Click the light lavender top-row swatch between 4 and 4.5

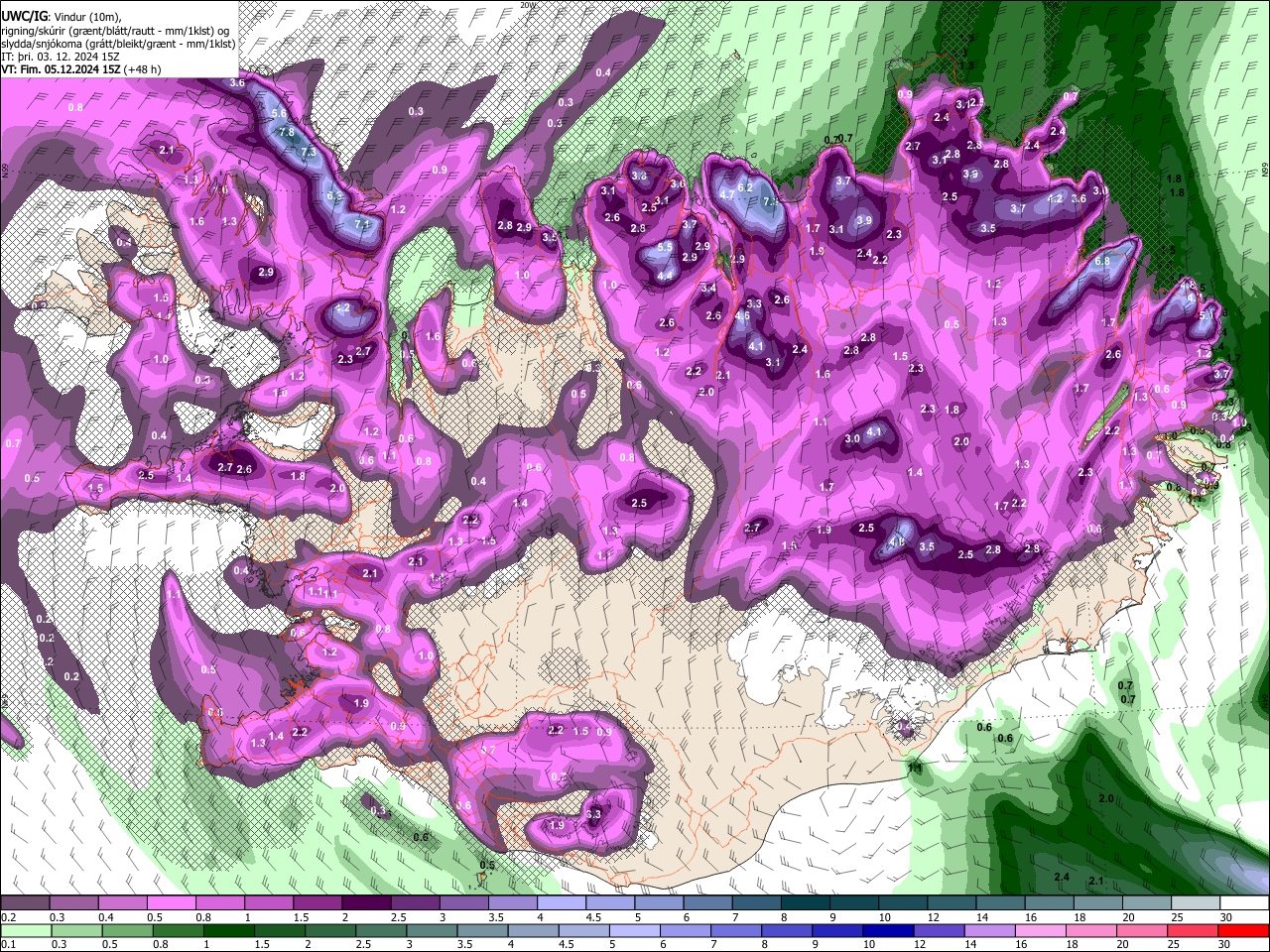coord(560,903)
